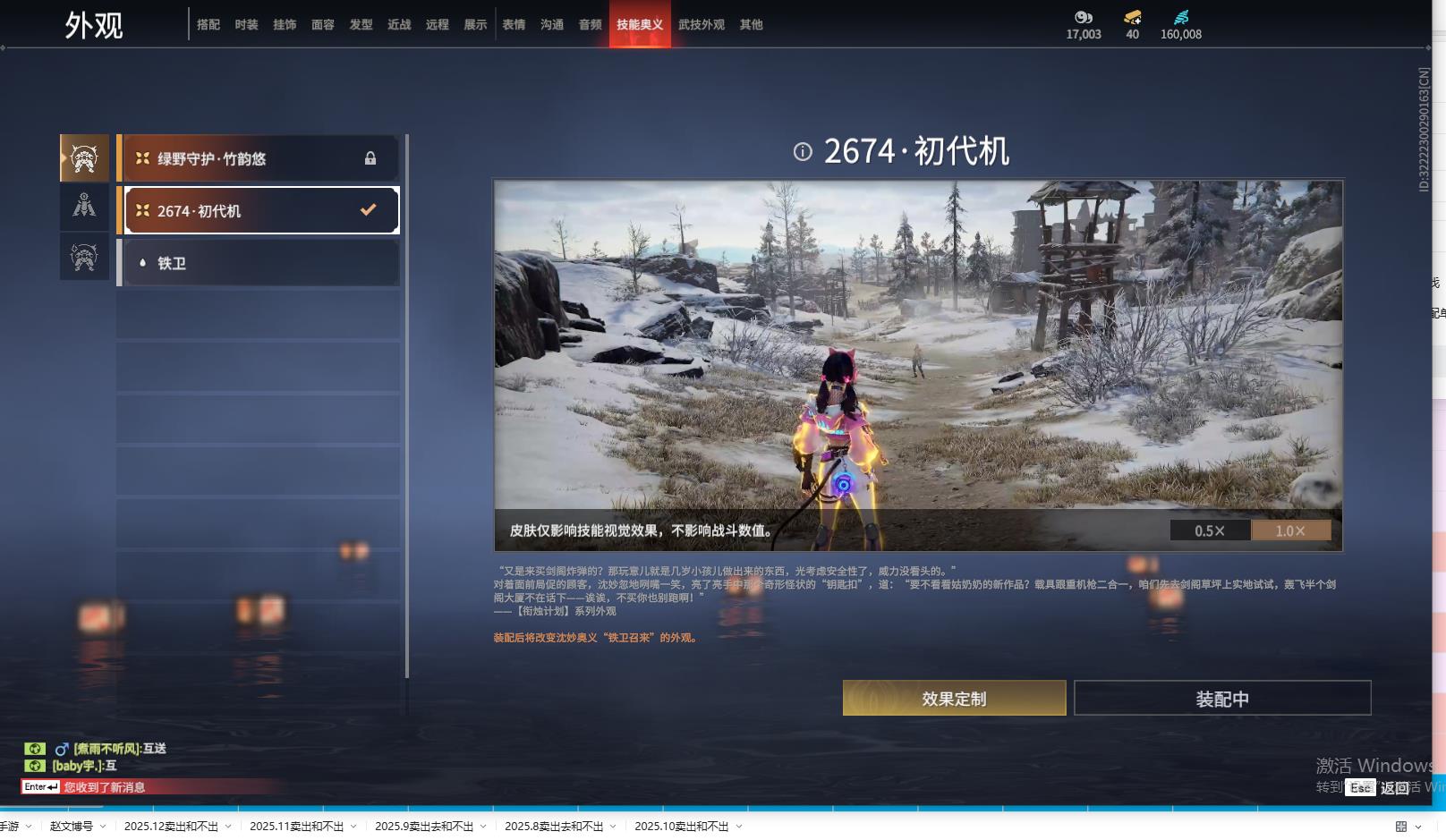The width and height of the screenshot is (1446, 840).
Task: Switch to the 时装 tab
Action: (247, 25)
